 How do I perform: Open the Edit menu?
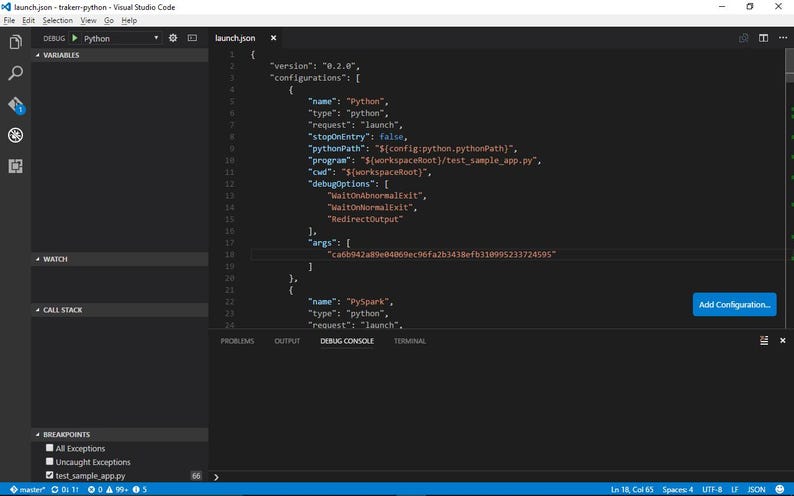tap(28, 20)
